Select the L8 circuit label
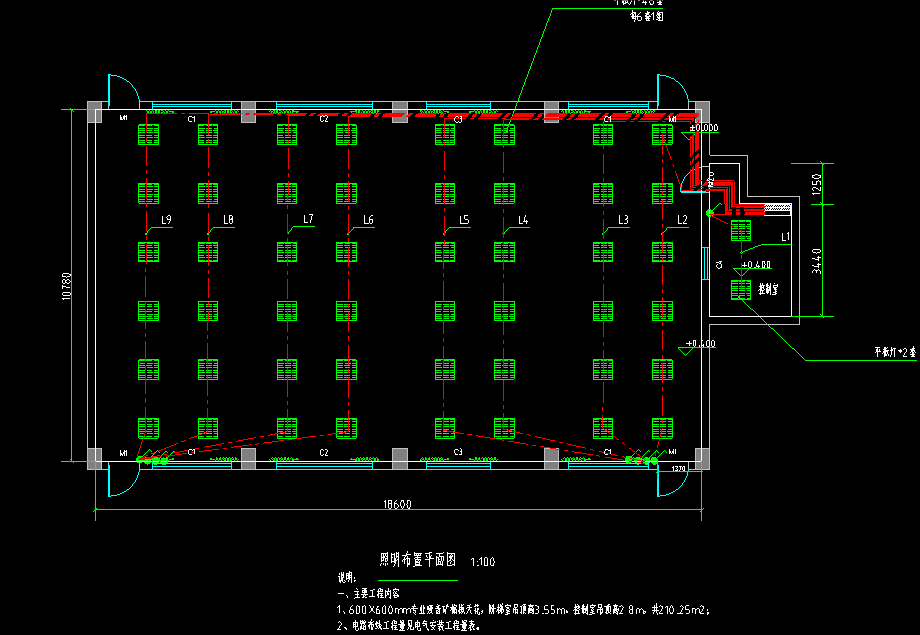This screenshot has width=920, height=635. tap(228, 219)
